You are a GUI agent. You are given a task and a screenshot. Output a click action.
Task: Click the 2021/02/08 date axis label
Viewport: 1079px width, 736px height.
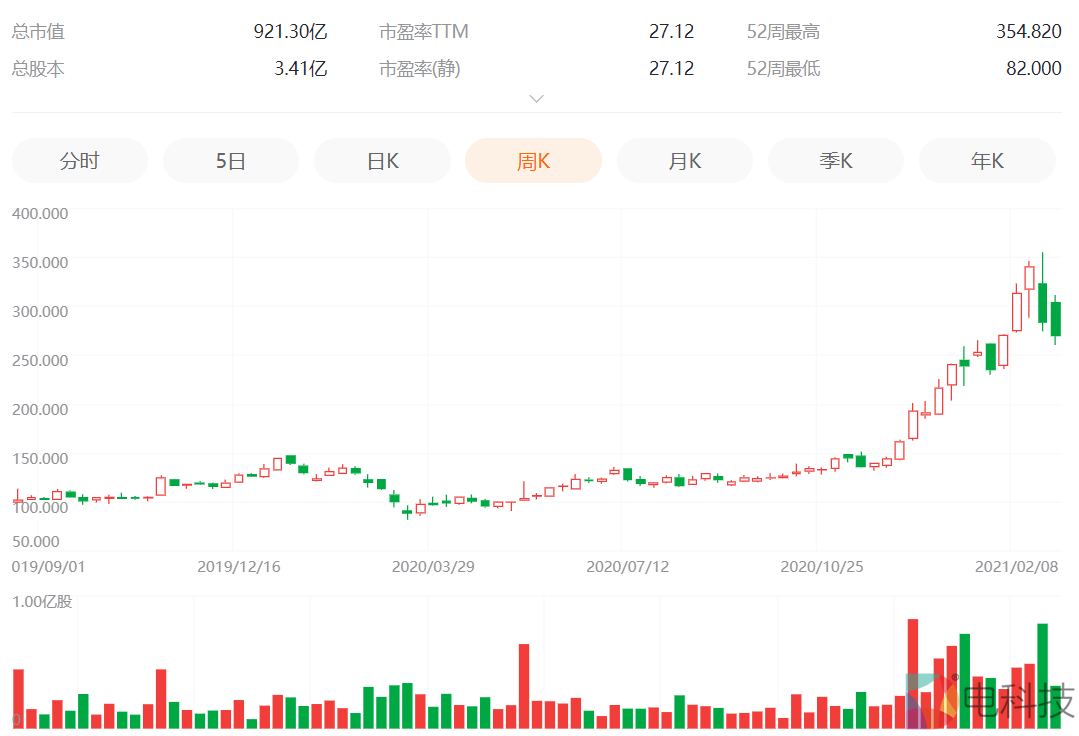click(1016, 567)
